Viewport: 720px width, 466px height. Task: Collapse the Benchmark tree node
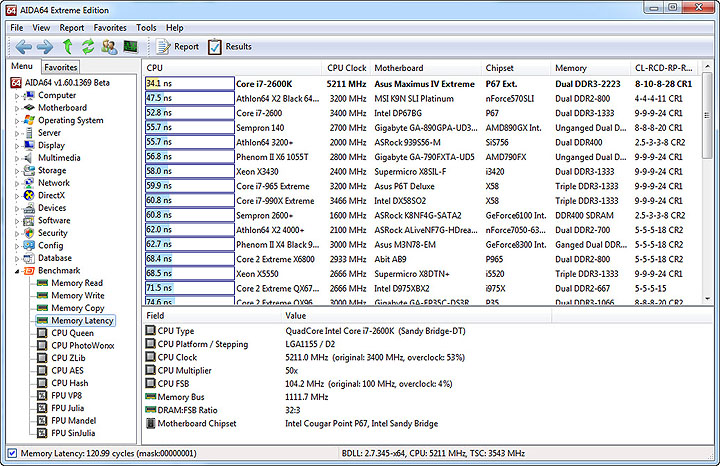(17, 271)
